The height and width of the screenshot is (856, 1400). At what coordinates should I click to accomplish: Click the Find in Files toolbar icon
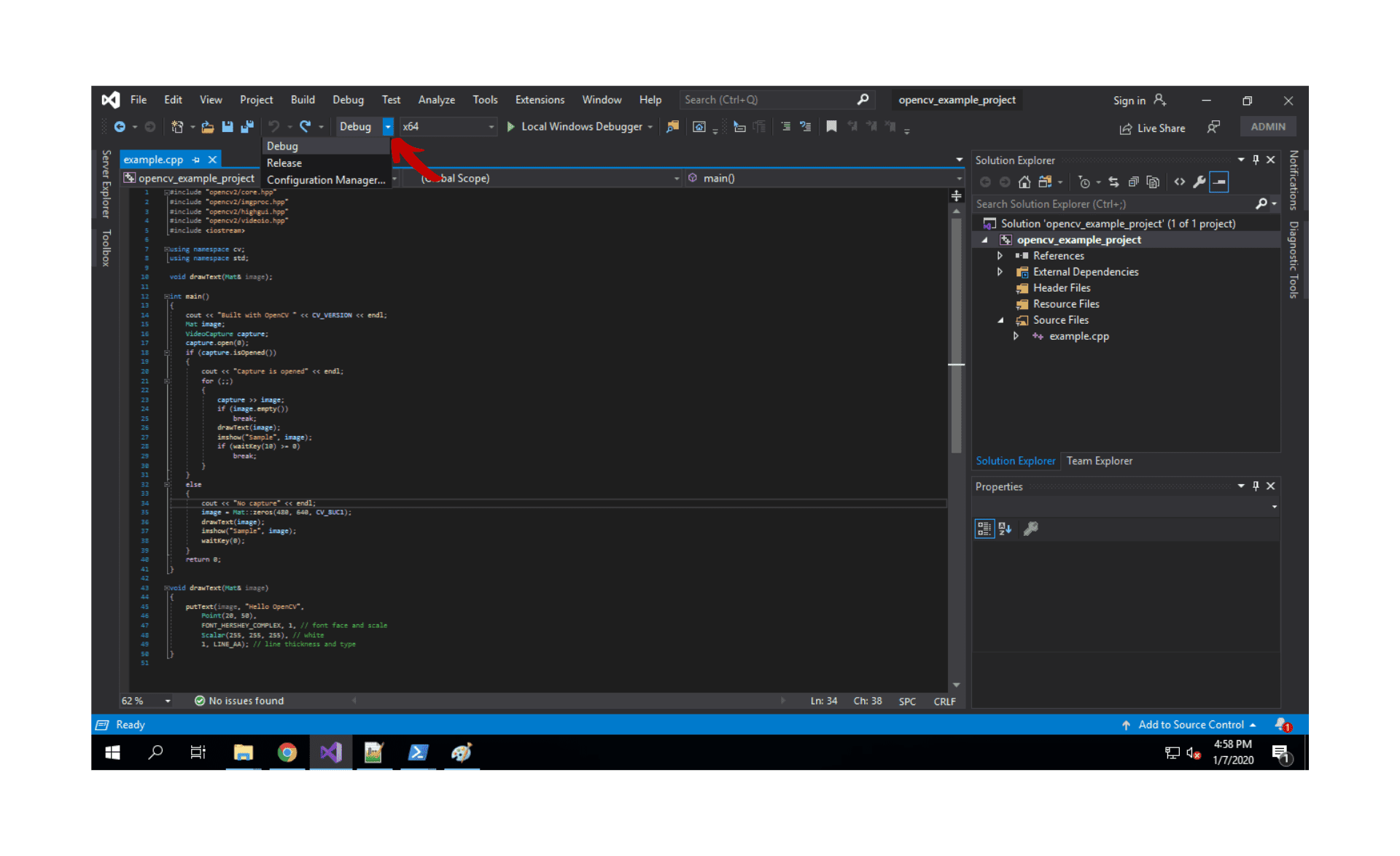pos(672,127)
